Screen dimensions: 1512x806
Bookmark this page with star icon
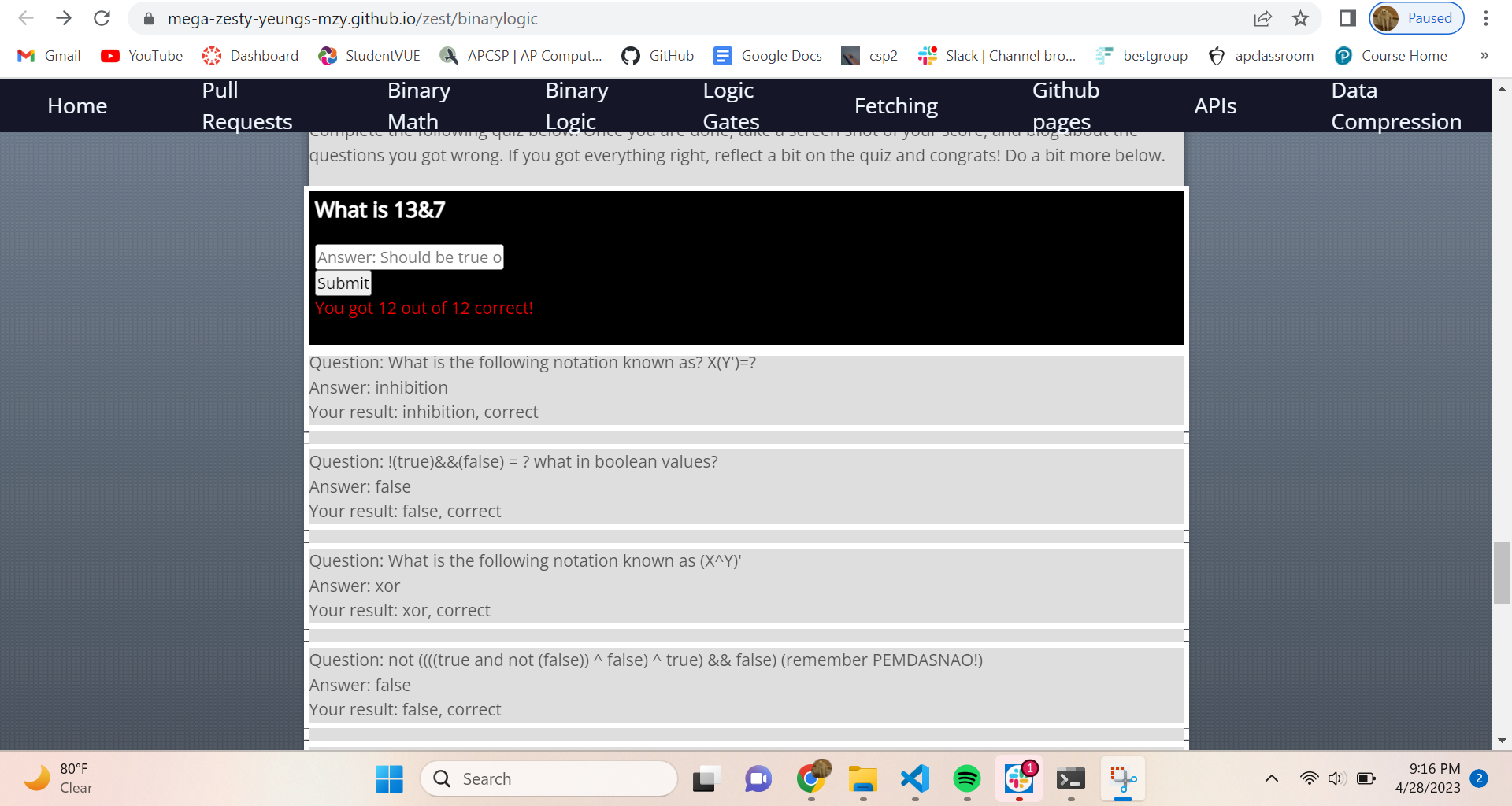coord(1300,18)
